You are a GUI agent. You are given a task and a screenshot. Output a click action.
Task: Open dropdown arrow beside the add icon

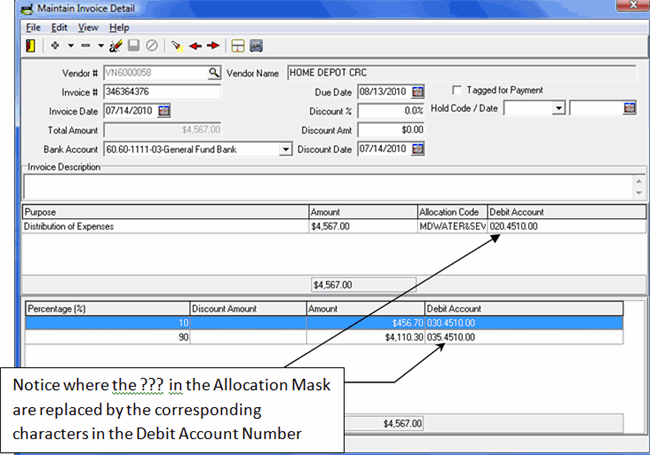71,46
